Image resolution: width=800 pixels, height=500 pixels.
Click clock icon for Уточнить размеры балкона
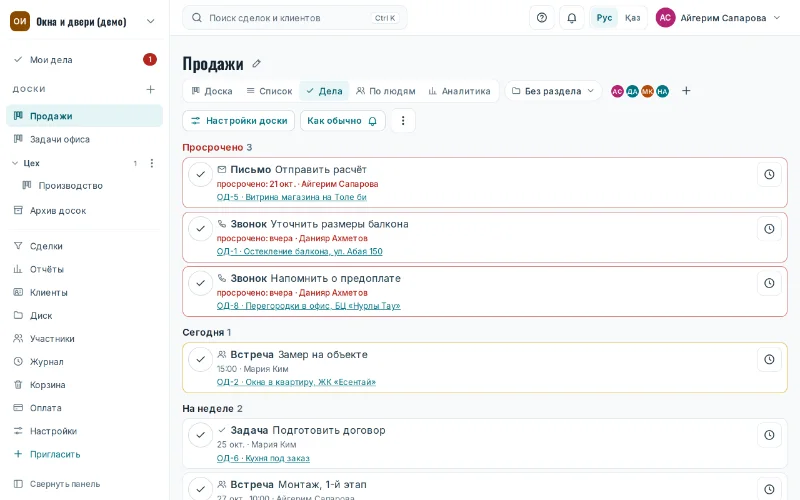coord(769,229)
